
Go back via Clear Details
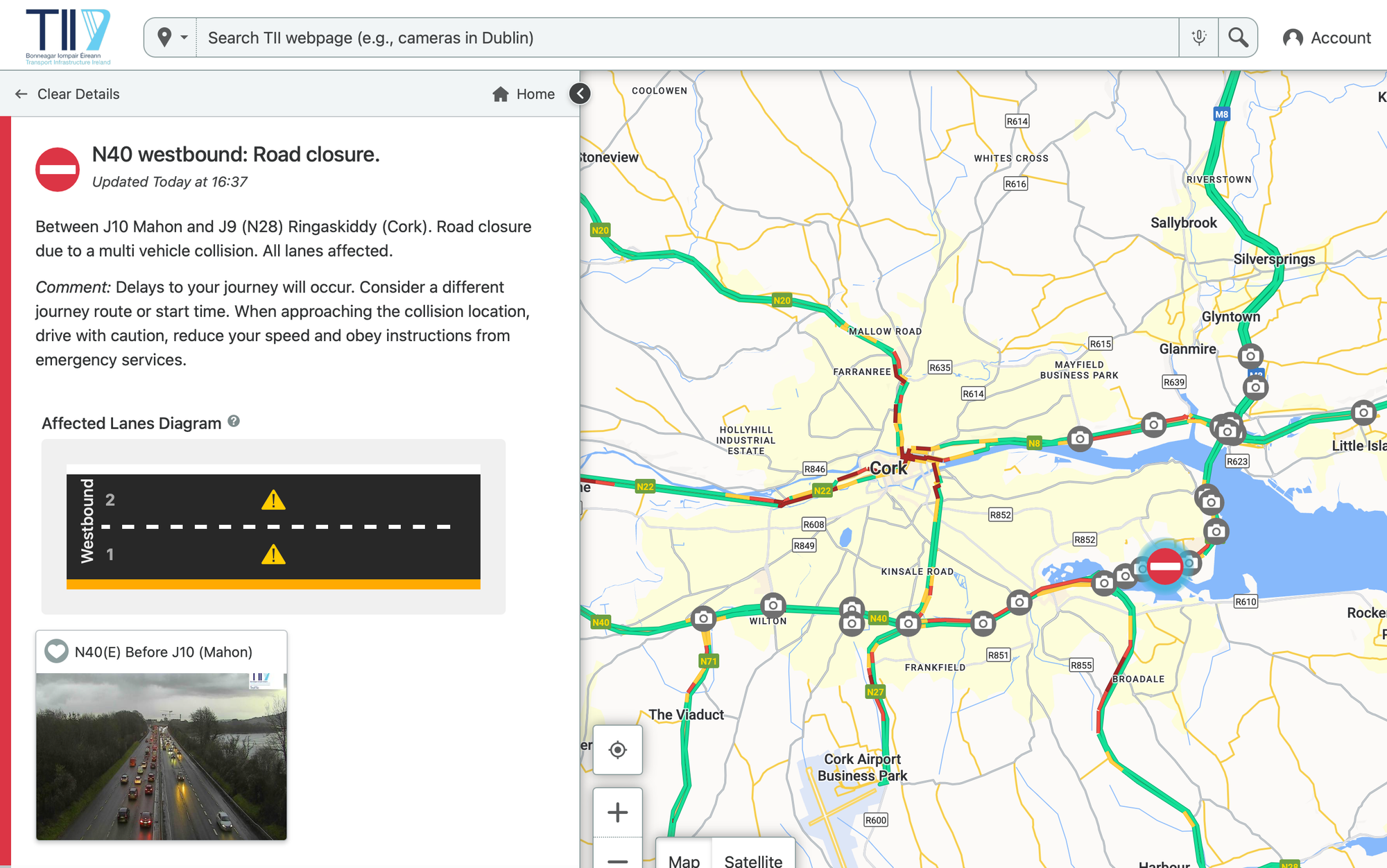pos(68,94)
